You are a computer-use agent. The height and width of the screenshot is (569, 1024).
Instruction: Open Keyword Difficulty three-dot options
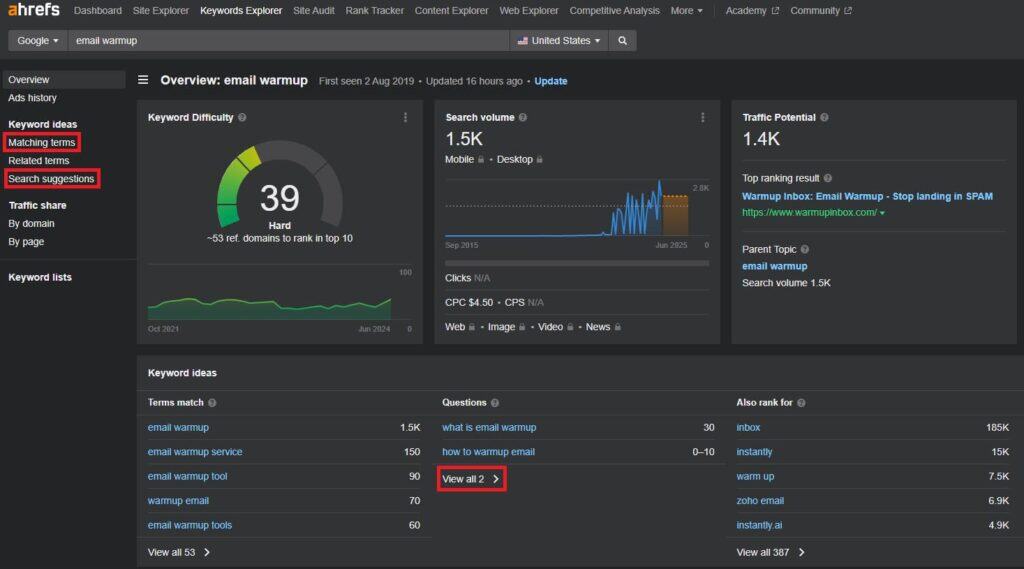point(406,118)
